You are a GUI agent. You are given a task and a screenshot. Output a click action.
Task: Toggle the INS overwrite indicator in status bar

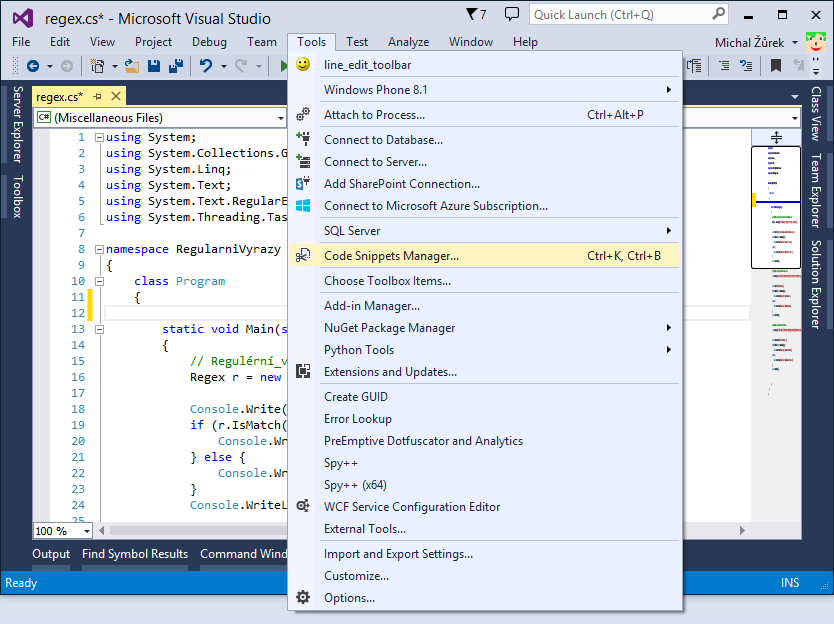(790, 582)
